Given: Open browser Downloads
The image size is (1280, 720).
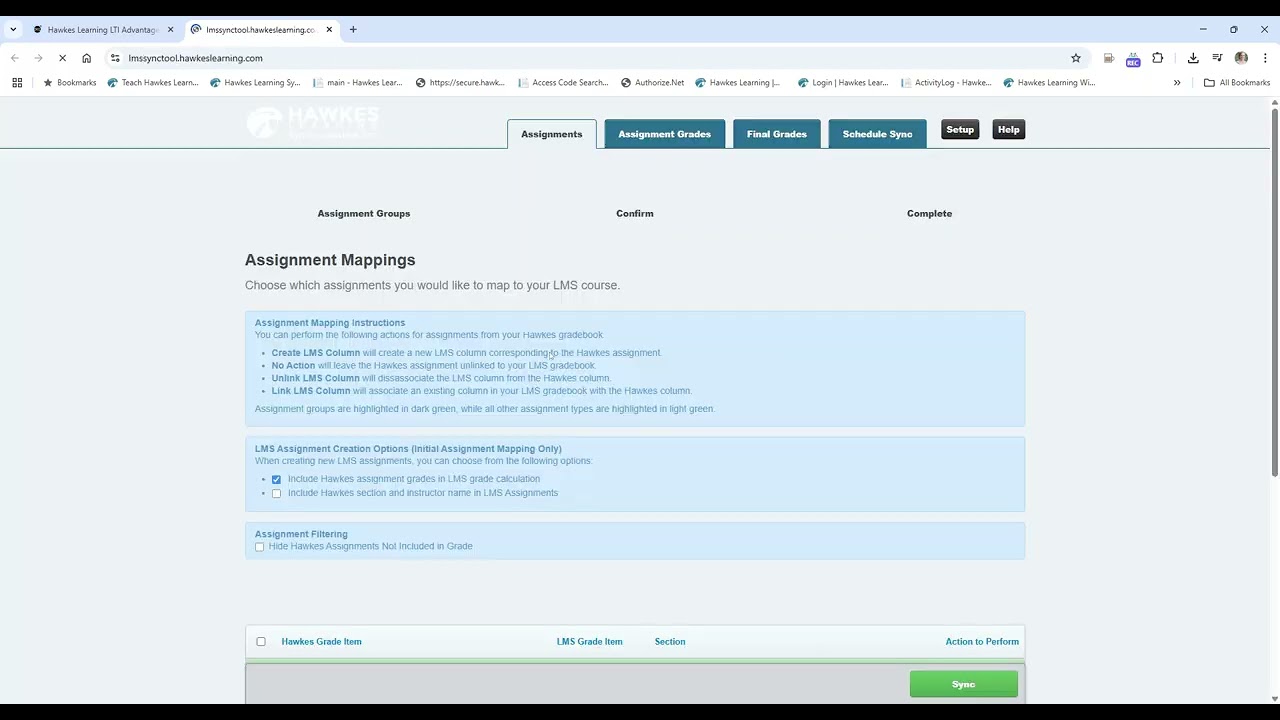Looking at the screenshot, I should tap(1193, 58).
